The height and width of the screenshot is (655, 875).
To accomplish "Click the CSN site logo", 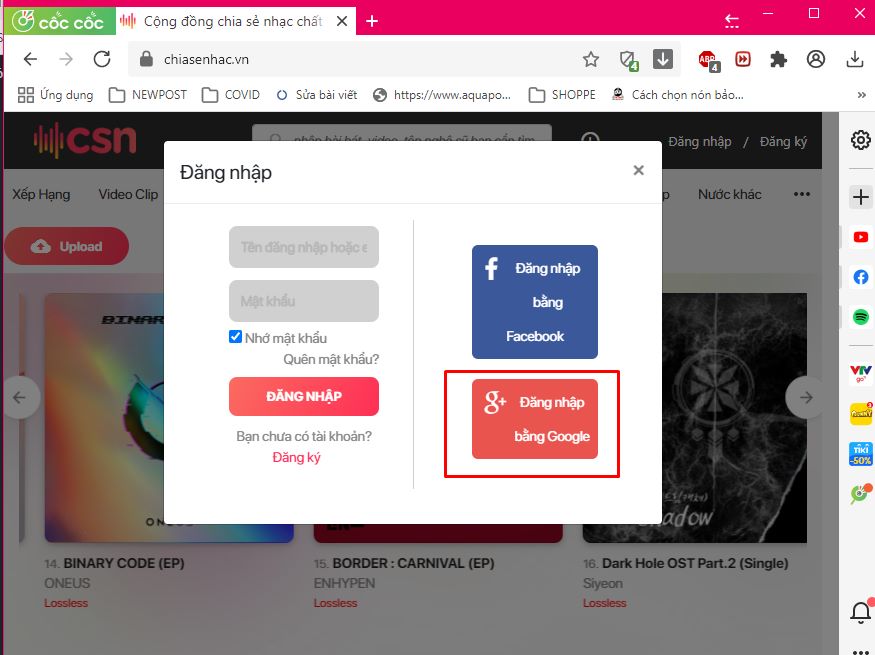I will [85, 139].
